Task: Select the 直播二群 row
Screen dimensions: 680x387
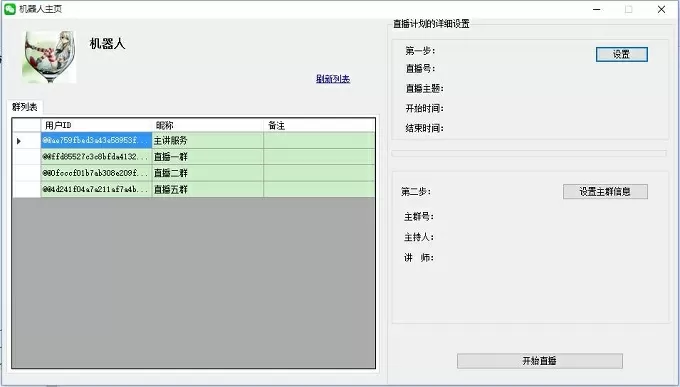Action: [x=193, y=173]
